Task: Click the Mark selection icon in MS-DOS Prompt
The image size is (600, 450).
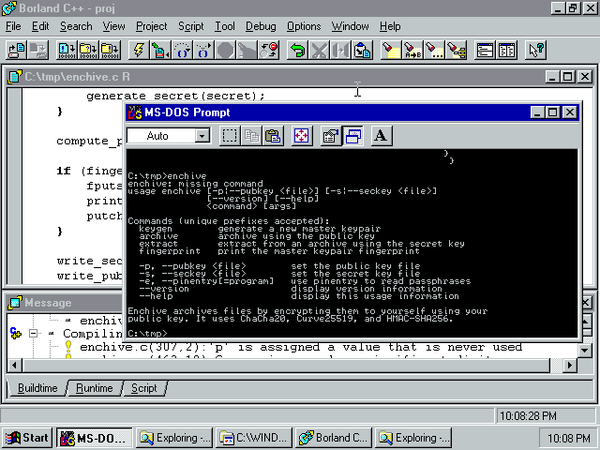Action: (x=230, y=136)
